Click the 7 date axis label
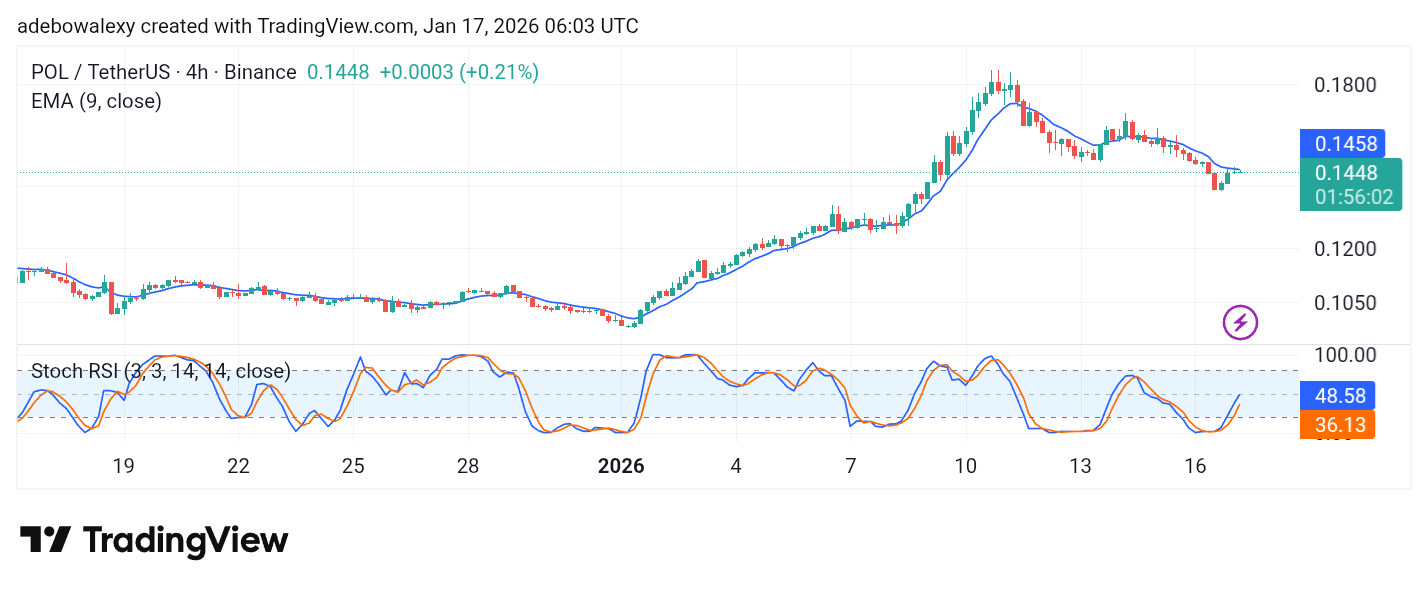This screenshot has height=591, width=1428. coord(851,466)
